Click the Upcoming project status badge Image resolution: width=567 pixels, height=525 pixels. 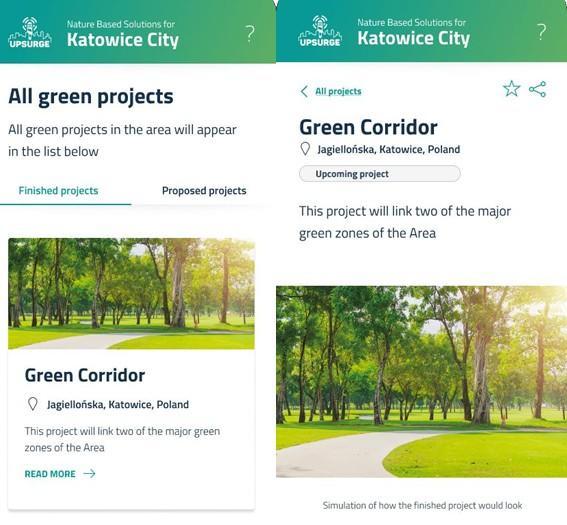(x=380, y=174)
